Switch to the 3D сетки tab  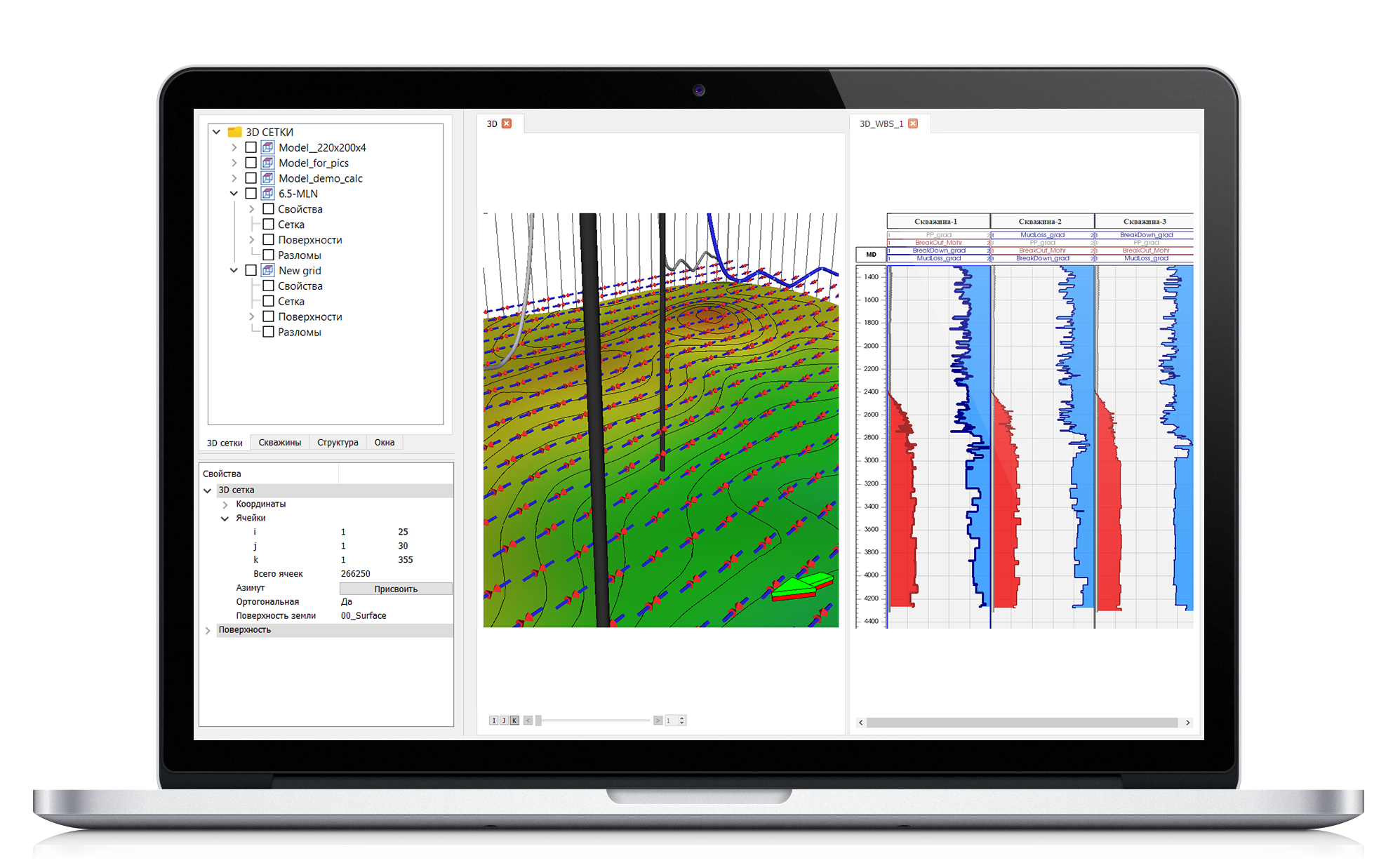[x=225, y=443]
